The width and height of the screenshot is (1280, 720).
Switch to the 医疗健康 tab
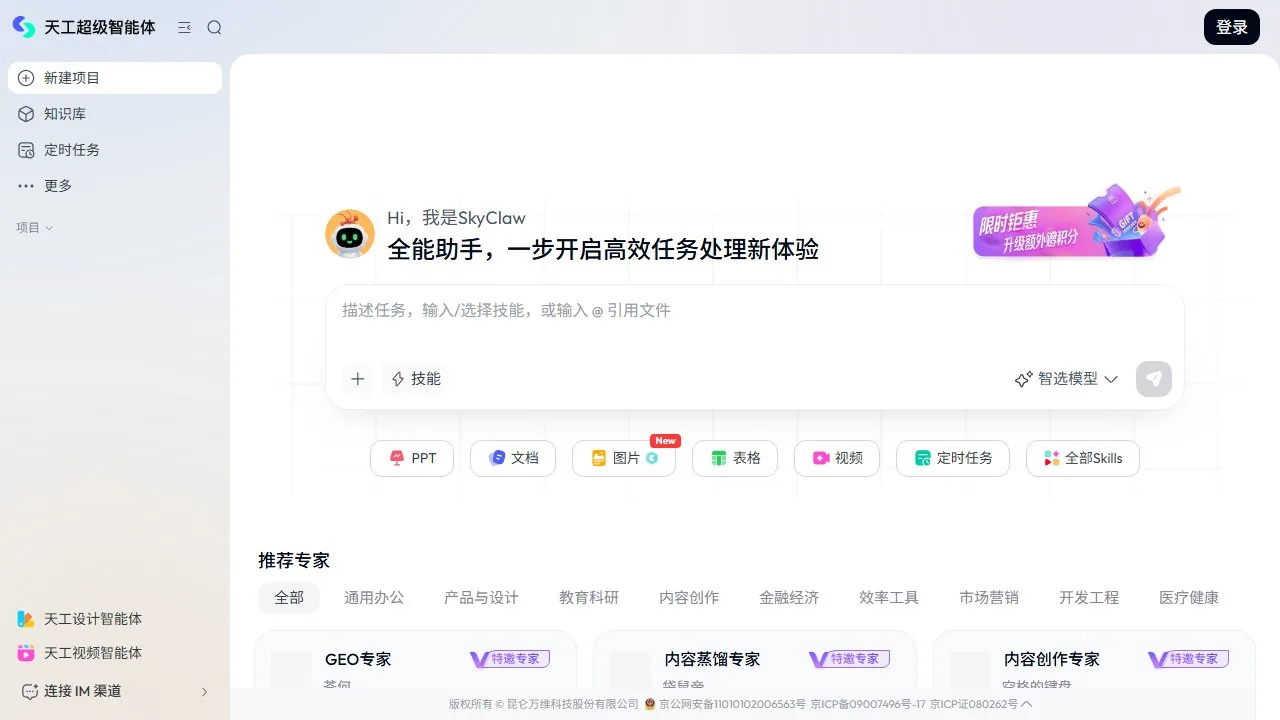(x=1189, y=598)
